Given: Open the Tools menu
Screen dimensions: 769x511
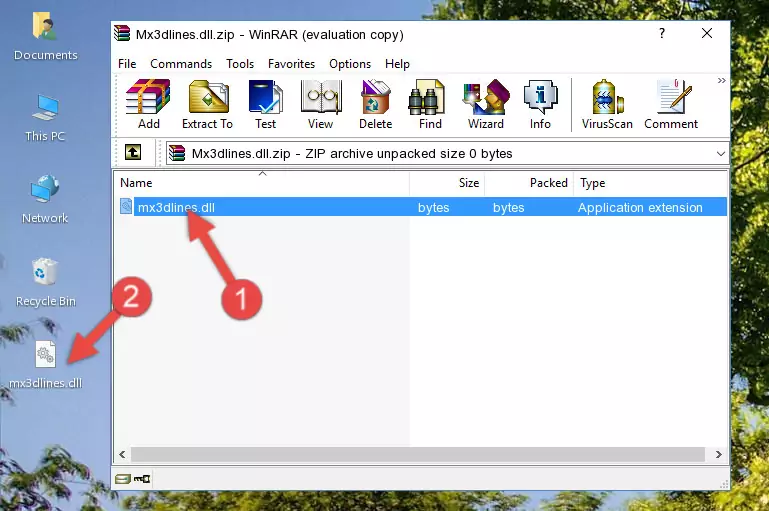Looking at the screenshot, I should [x=240, y=64].
